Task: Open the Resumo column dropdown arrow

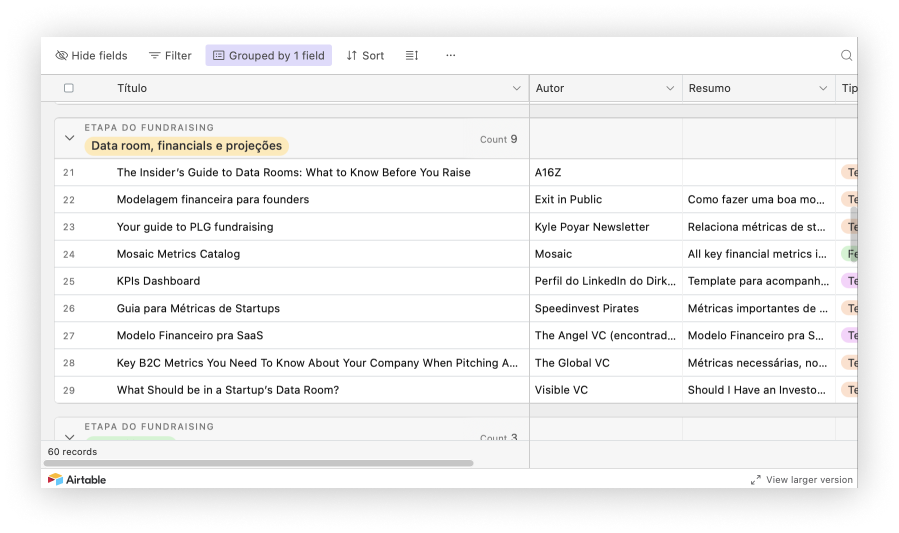Action: point(823,88)
